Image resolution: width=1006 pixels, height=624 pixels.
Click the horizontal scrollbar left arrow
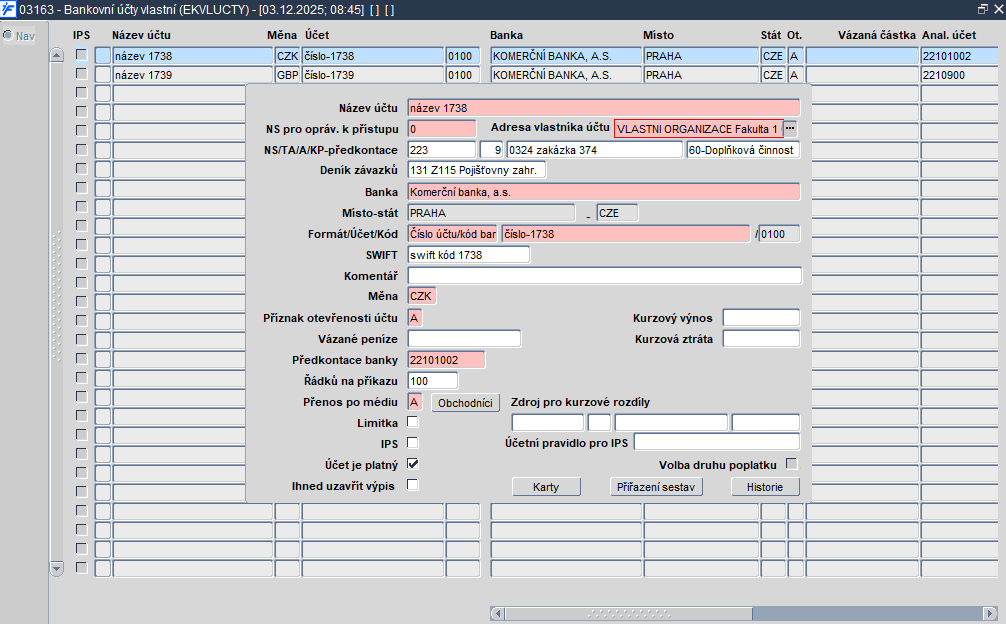pyautogui.click(x=496, y=613)
